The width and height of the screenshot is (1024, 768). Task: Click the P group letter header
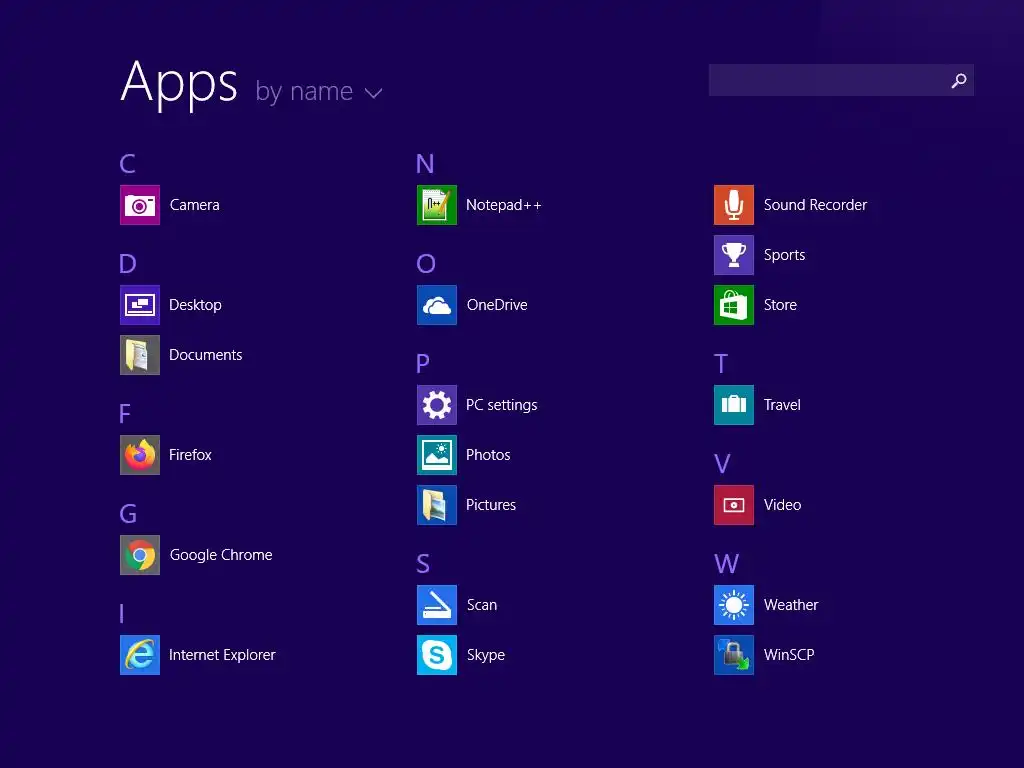click(423, 363)
